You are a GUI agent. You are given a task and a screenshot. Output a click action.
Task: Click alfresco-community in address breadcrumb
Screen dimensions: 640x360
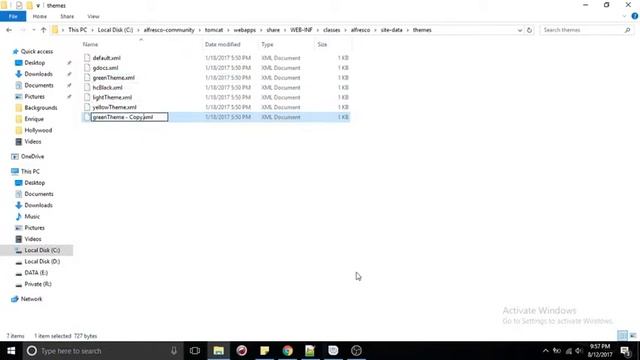pyautogui.click(x=169, y=30)
